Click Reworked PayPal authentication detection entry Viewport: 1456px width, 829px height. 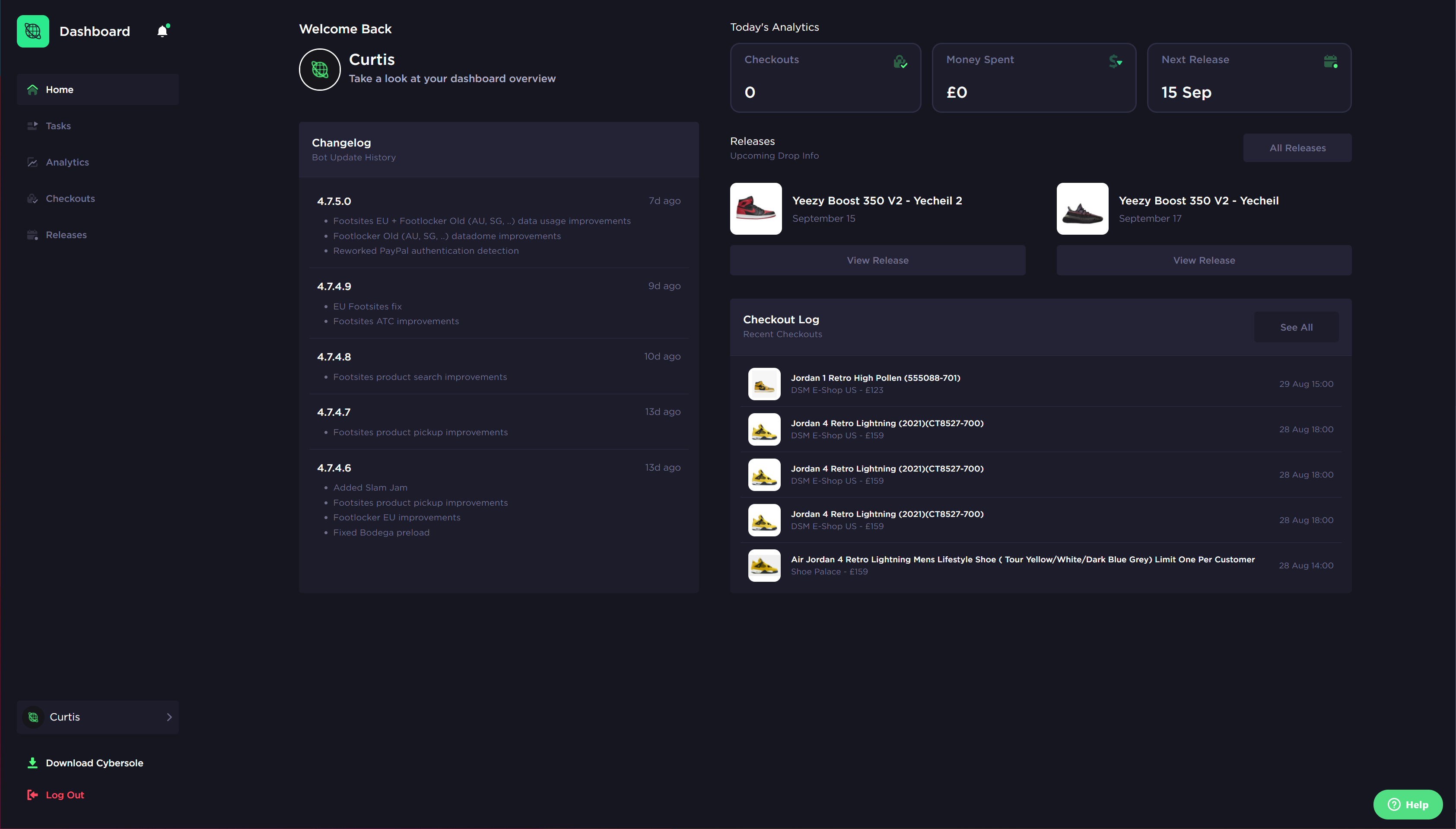coord(426,251)
